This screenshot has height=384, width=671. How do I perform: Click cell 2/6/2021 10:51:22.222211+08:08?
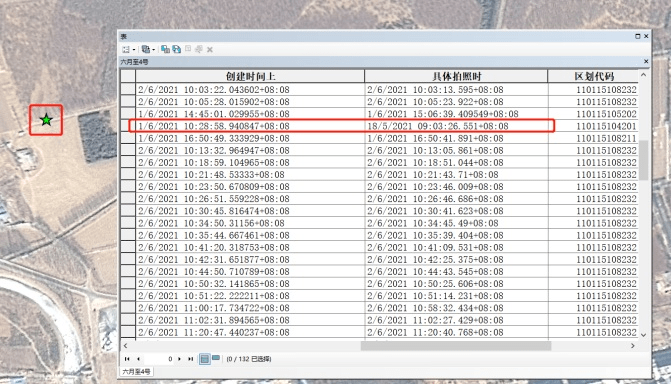[x=250, y=296]
